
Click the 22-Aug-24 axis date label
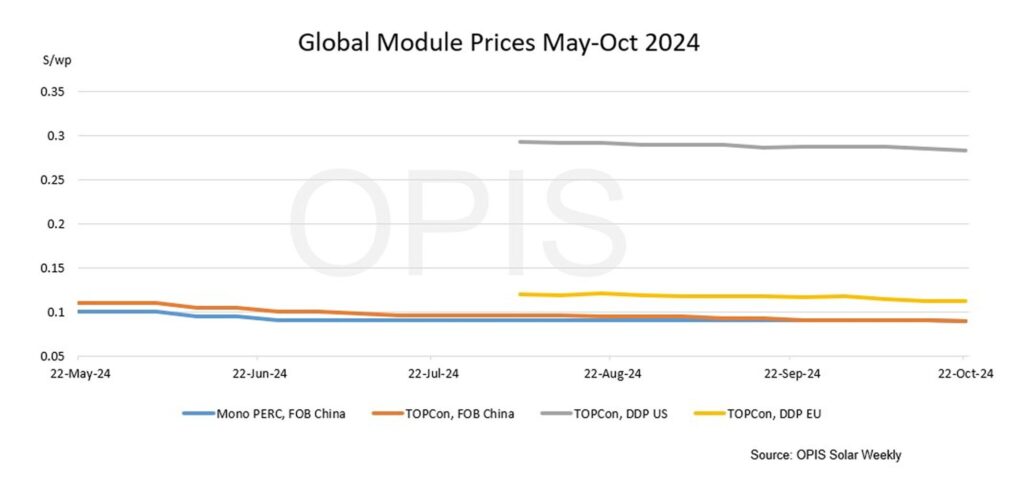tap(612, 374)
